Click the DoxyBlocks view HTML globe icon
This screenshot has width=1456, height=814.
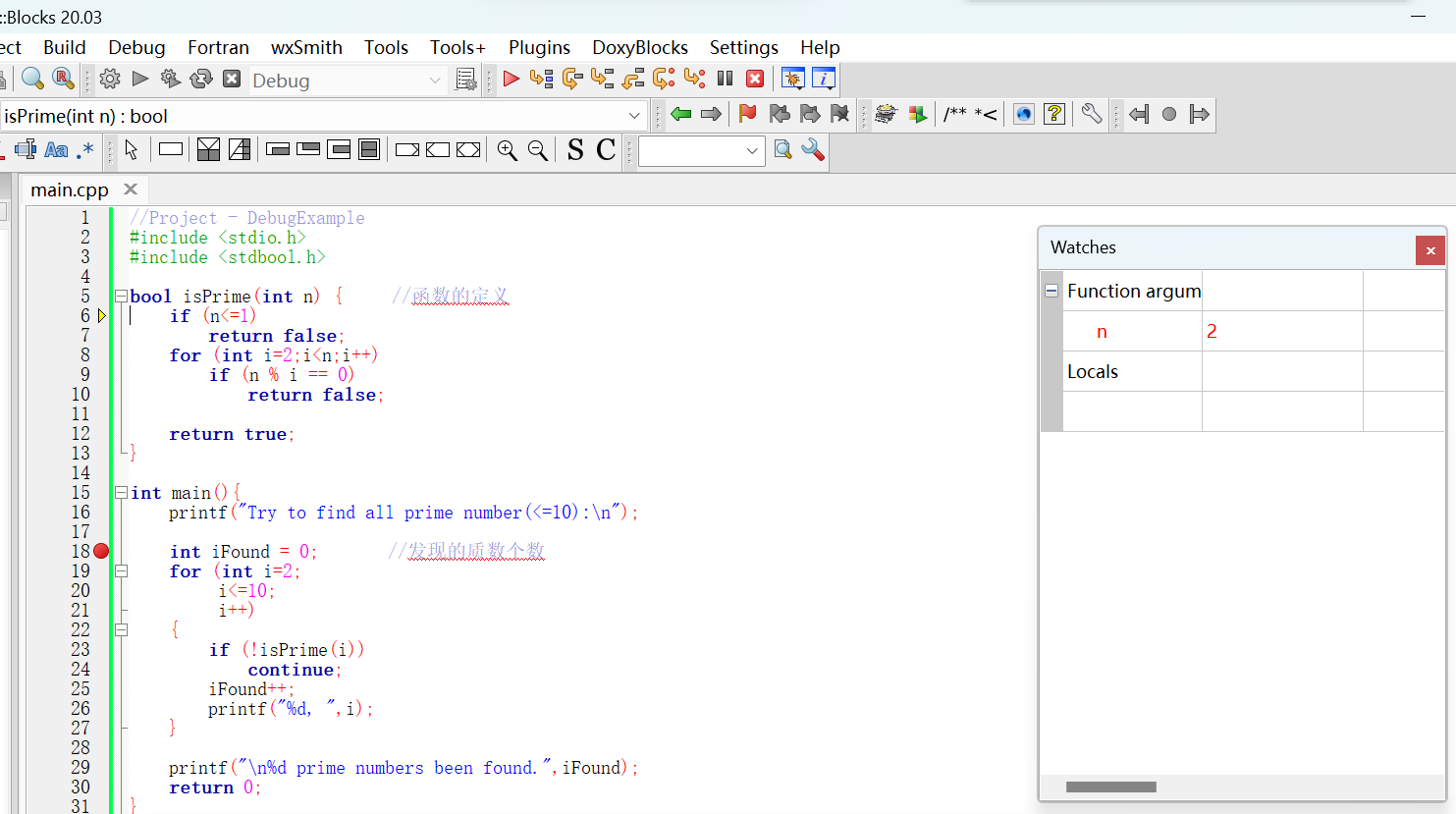pyautogui.click(x=1024, y=114)
